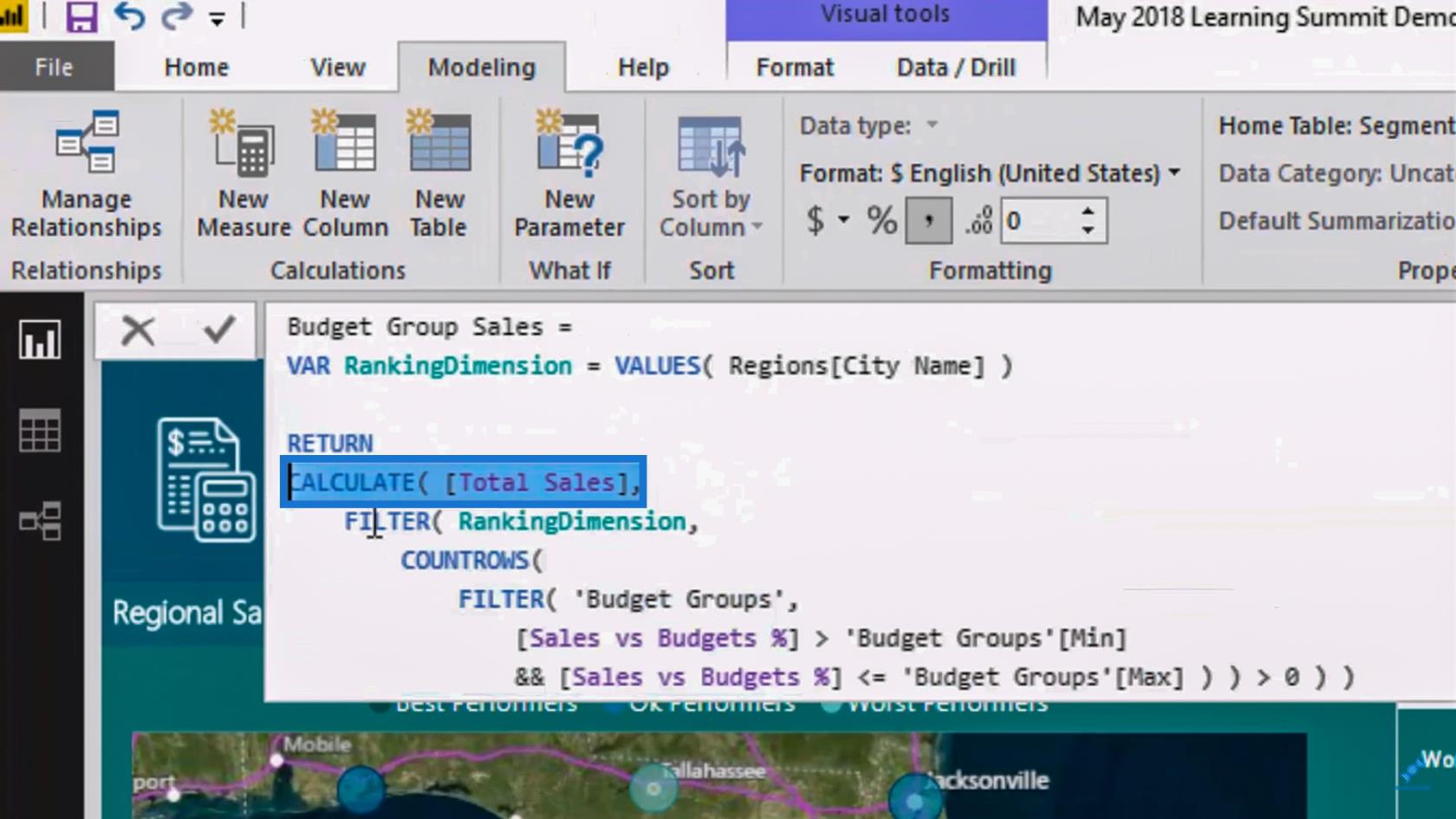Commit the formula with the checkmark

pyautogui.click(x=218, y=329)
